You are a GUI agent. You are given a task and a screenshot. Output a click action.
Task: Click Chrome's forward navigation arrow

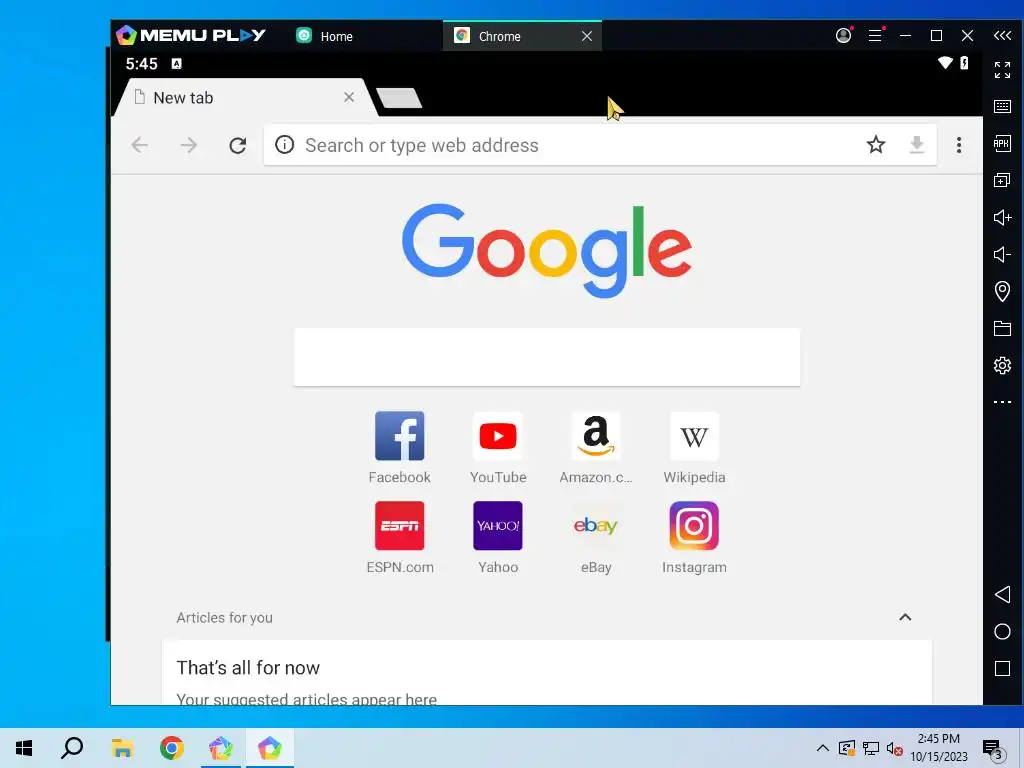pos(188,145)
